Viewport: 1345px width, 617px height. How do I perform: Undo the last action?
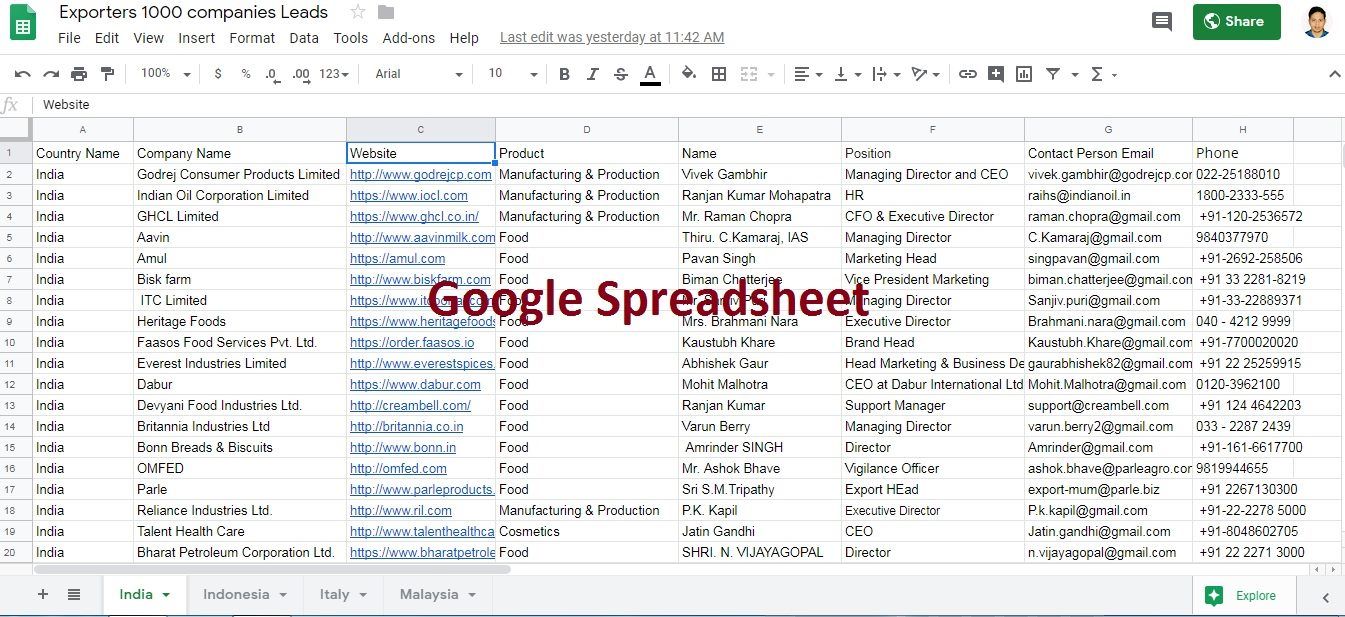pyautogui.click(x=22, y=74)
